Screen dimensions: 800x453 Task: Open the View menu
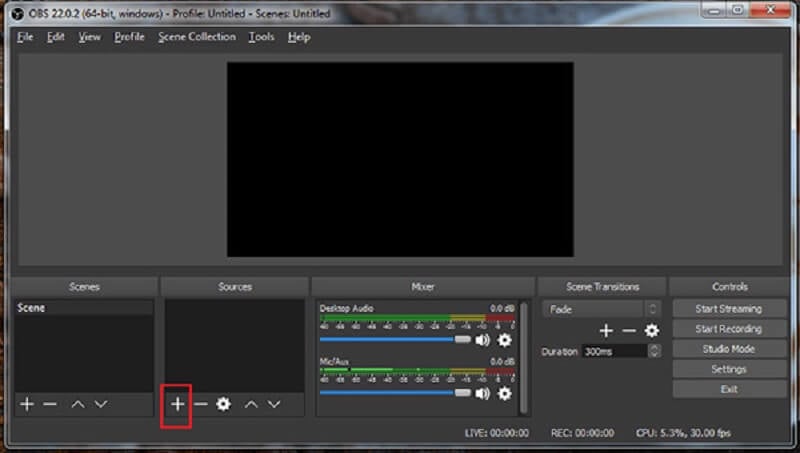[x=89, y=37]
